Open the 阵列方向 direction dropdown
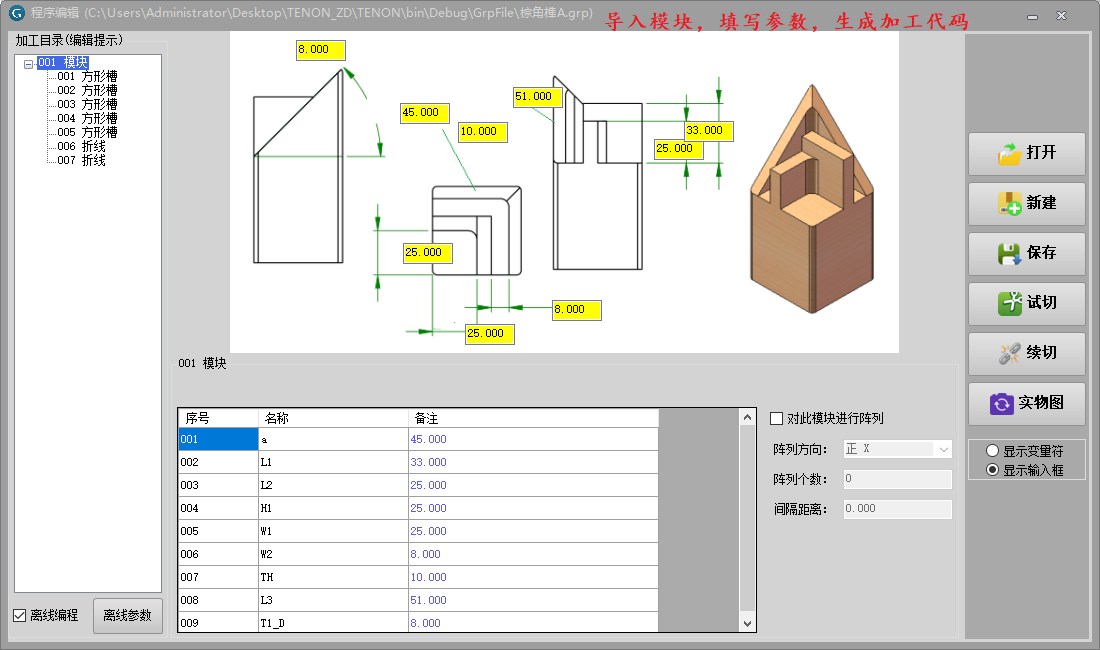Screen dimensions: 1100x650 coord(943,449)
